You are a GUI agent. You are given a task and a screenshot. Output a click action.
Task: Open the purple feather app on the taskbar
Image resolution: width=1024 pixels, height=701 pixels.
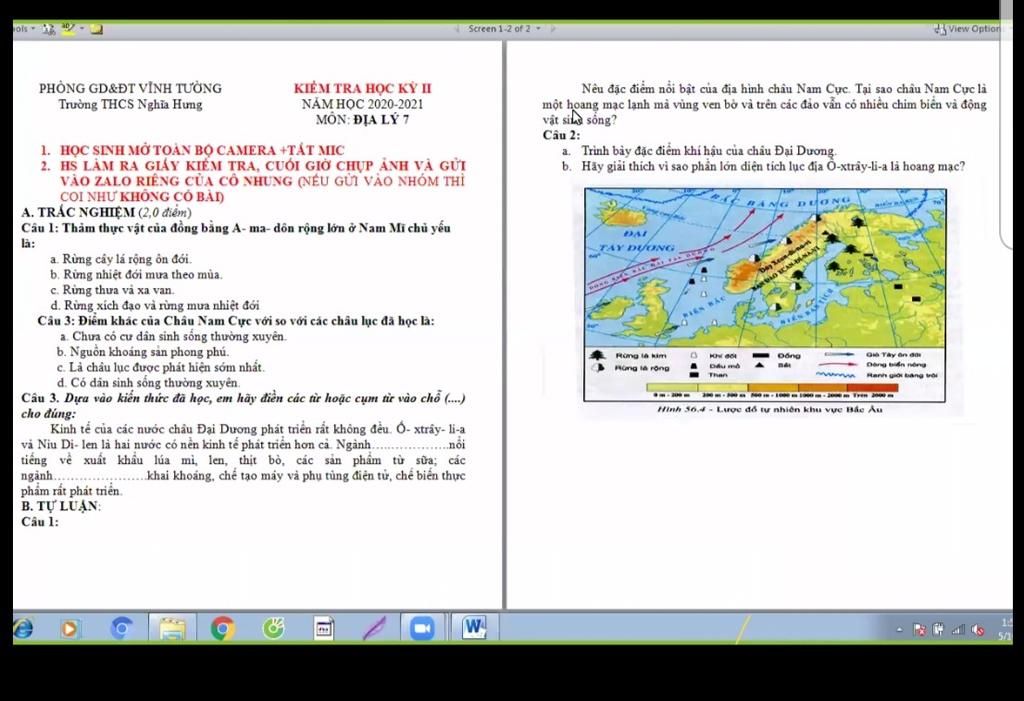click(375, 628)
